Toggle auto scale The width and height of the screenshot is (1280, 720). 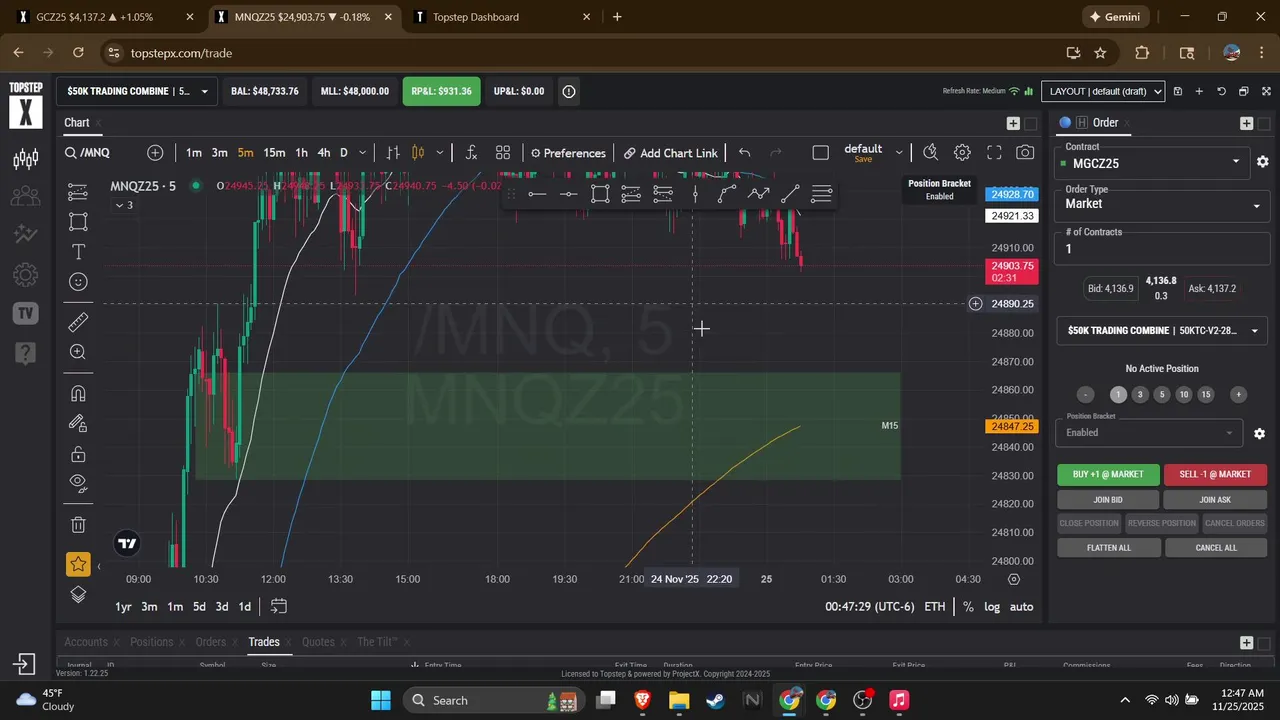tap(1021, 607)
